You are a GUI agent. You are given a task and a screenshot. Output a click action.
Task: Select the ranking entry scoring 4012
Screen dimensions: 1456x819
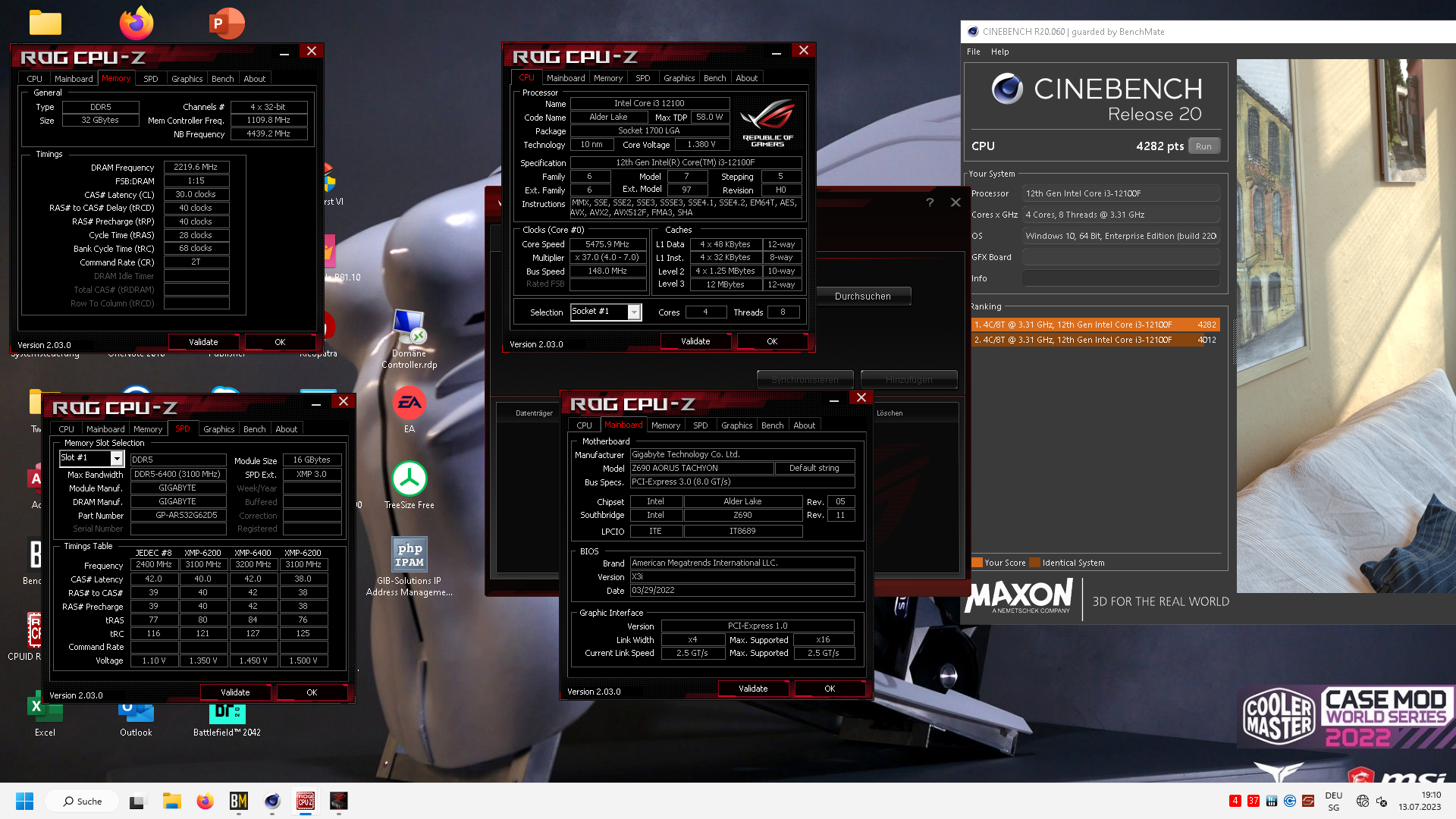pos(1095,340)
